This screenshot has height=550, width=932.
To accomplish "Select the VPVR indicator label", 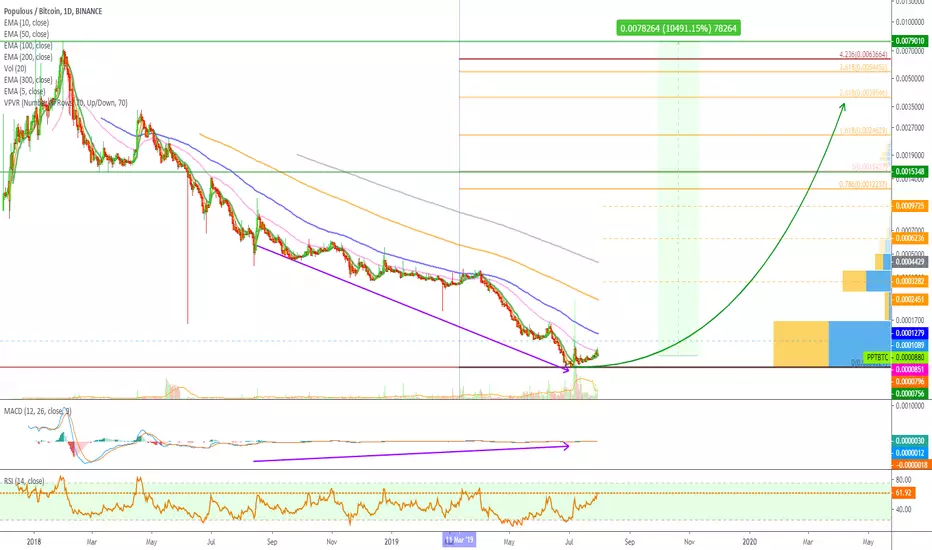I will 65,103.
